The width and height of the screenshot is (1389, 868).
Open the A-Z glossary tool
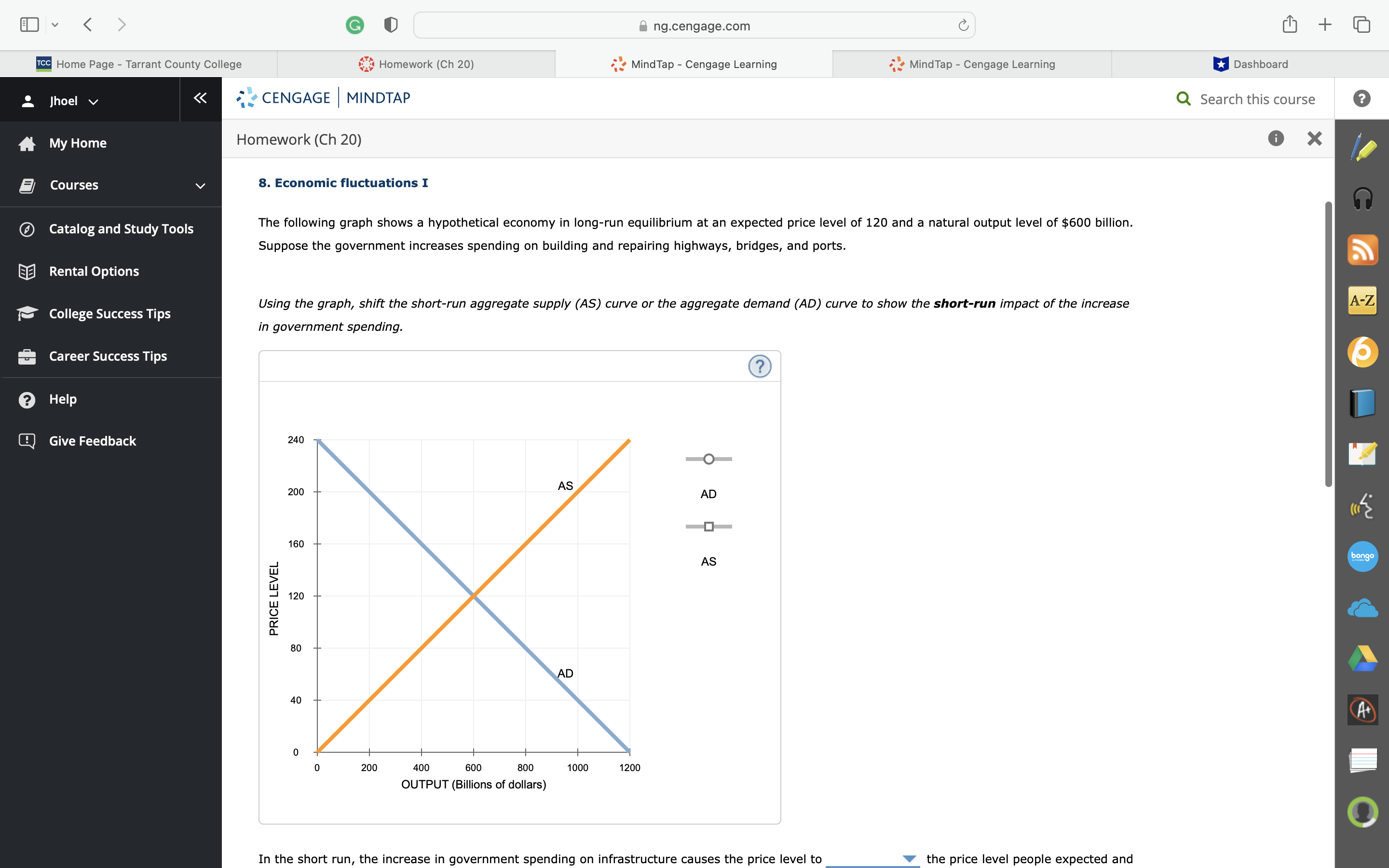tap(1362, 299)
